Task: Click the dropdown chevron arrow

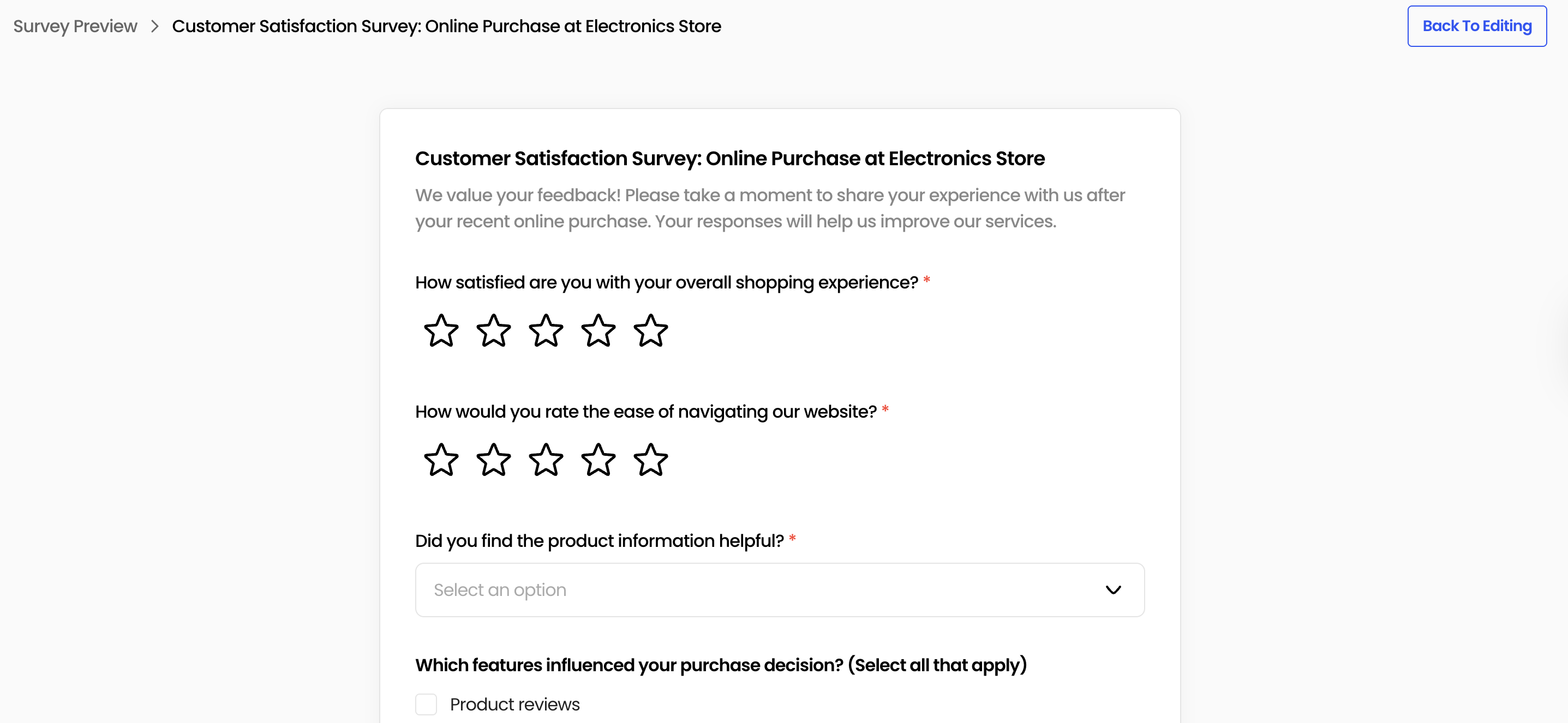Action: click(x=1114, y=589)
